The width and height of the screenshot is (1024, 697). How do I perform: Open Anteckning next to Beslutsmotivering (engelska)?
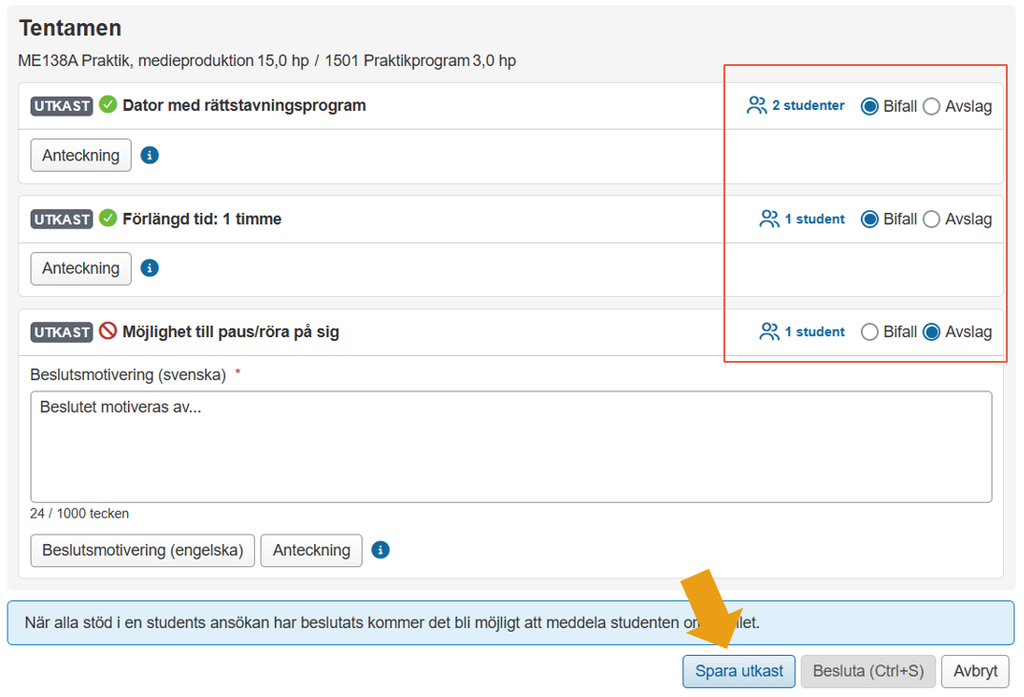coord(312,550)
